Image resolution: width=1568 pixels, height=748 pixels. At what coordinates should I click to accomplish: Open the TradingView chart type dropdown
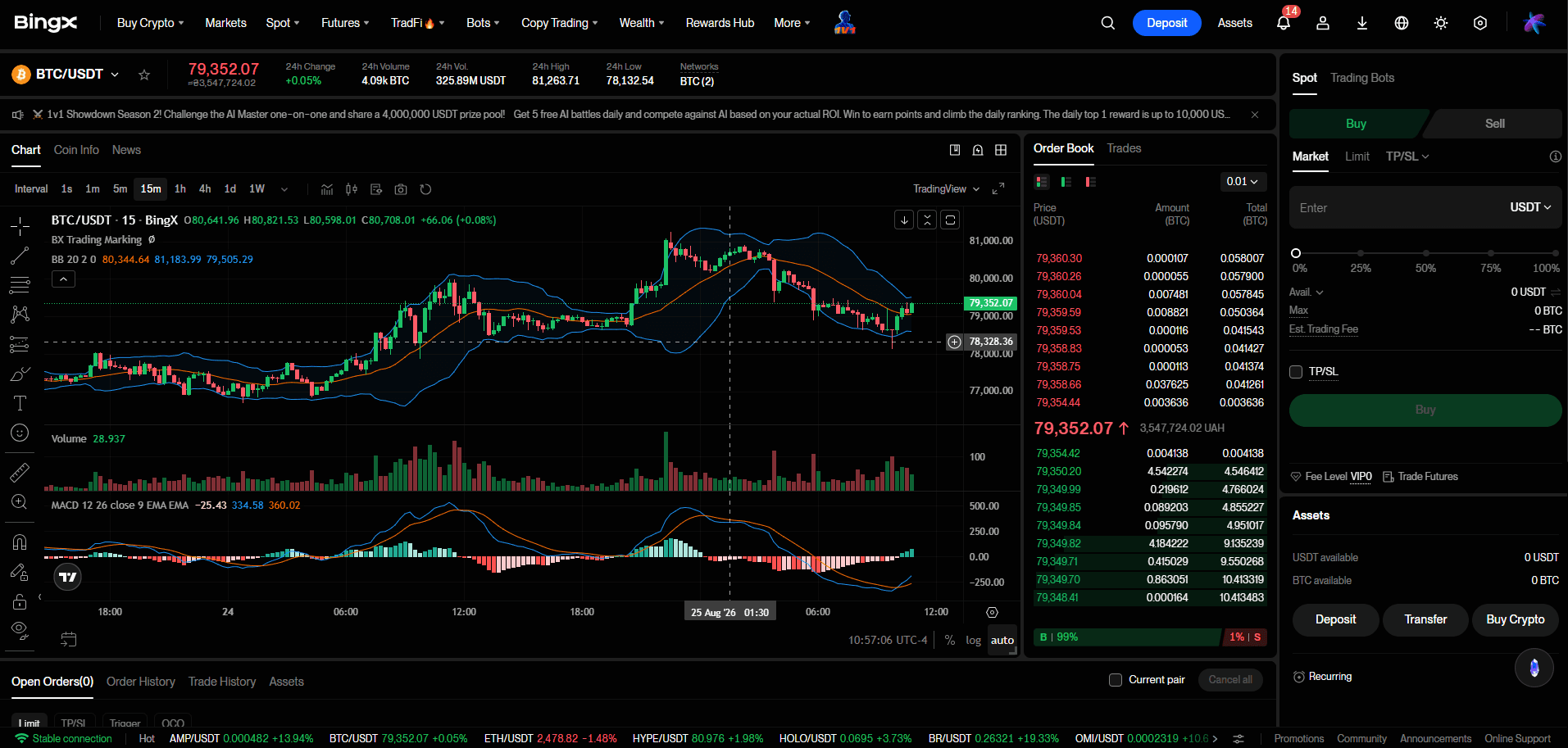click(947, 189)
